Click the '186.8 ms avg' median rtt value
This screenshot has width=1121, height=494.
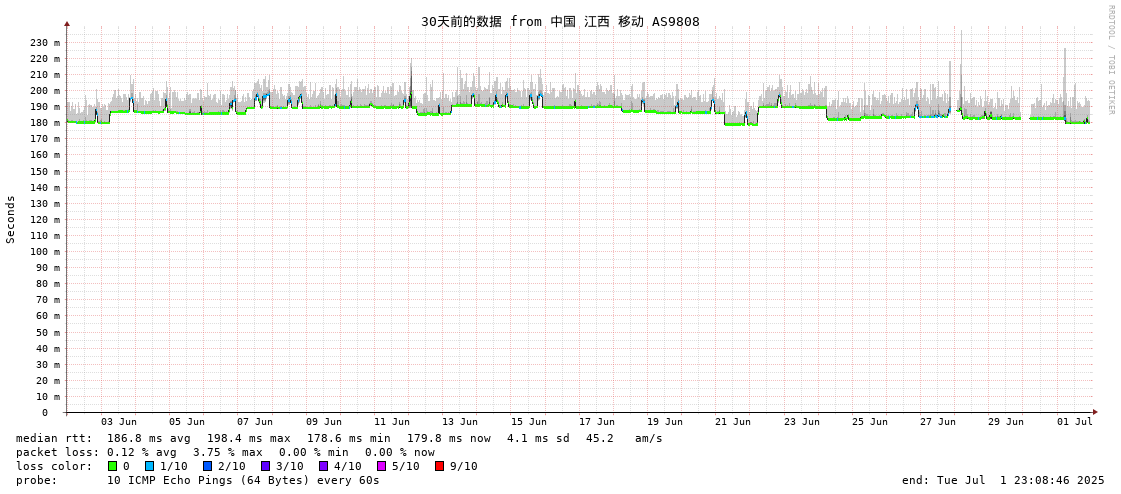click(x=149, y=438)
